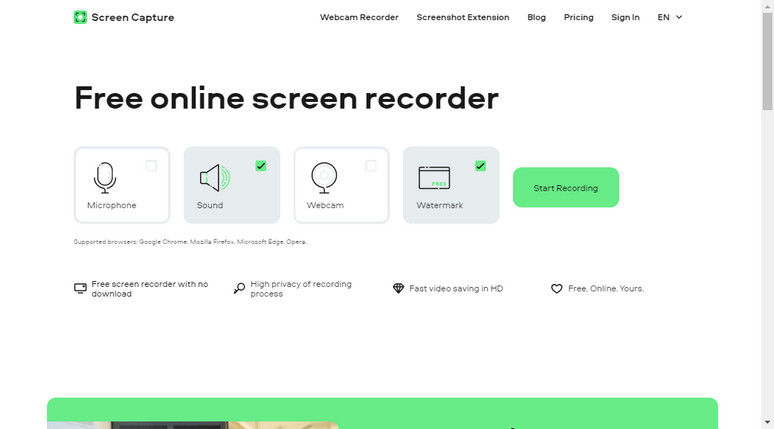
Task: Click 'High privacy of recording process' text
Action: click(x=301, y=289)
